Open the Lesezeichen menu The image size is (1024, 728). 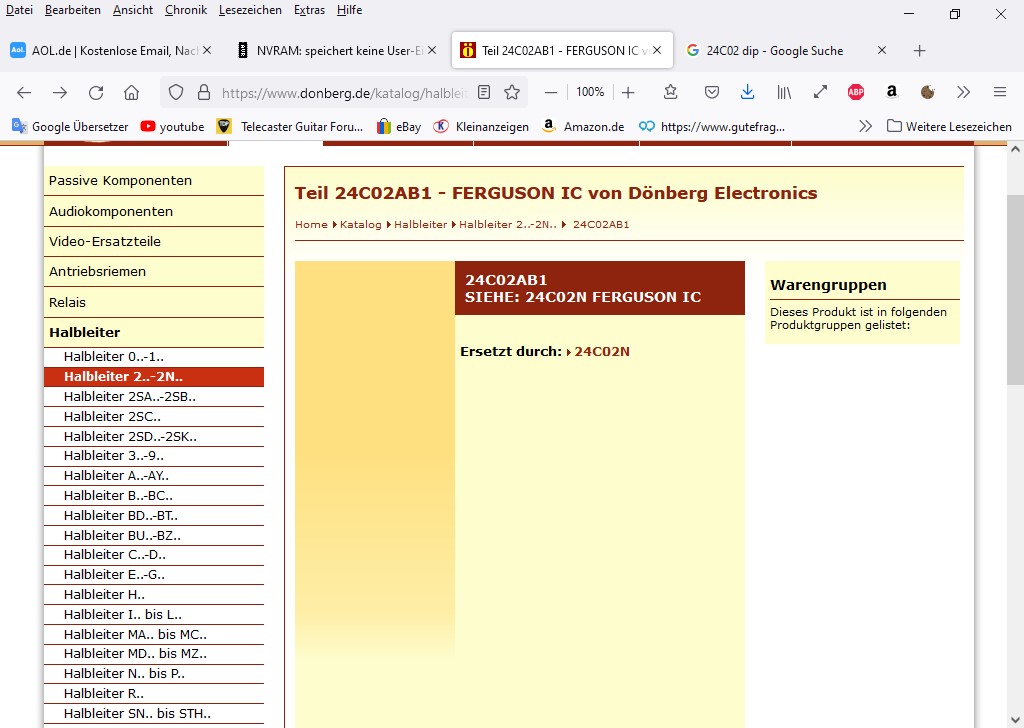point(250,10)
